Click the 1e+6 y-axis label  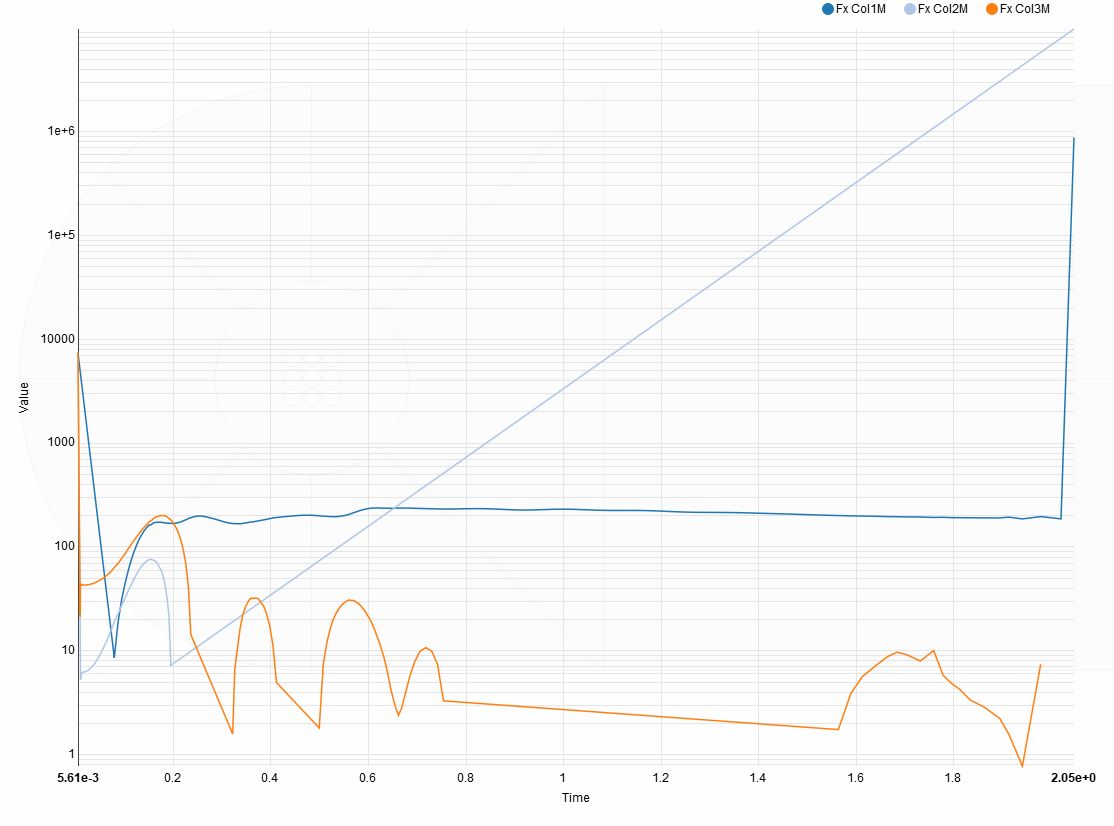(x=61, y=131)
